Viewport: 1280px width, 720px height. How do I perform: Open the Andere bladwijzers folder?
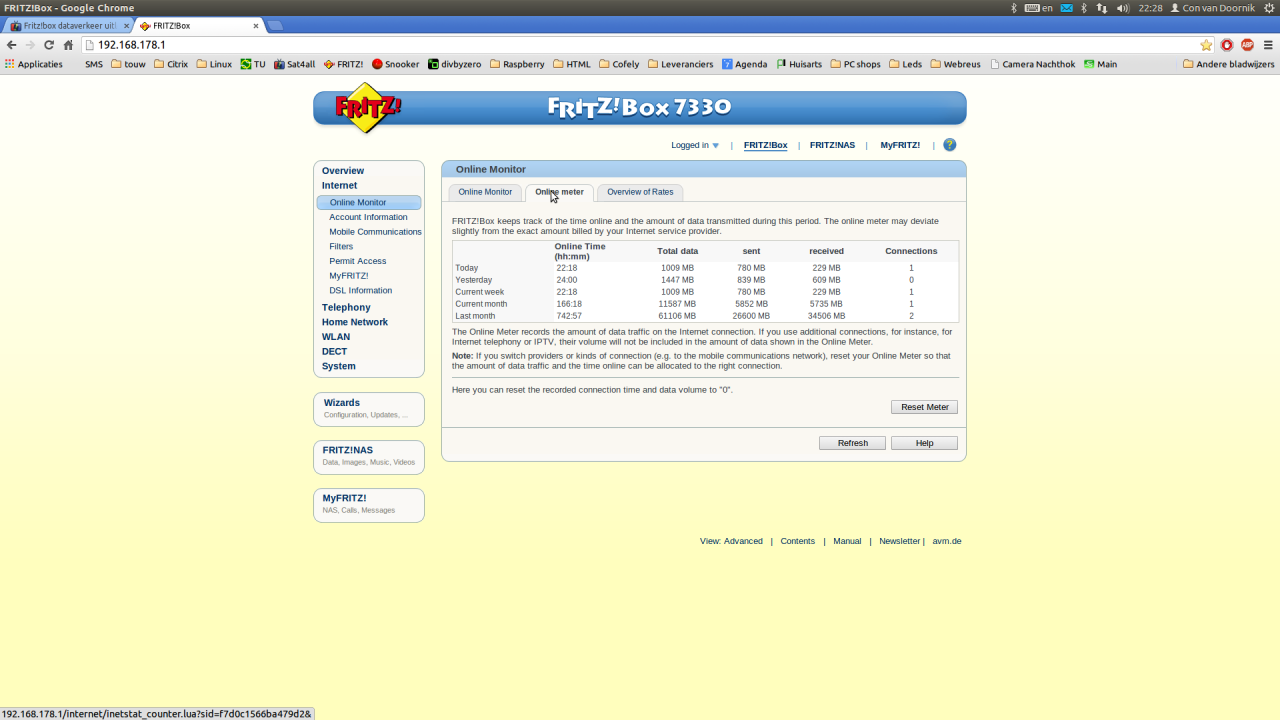pyautogui.click(x=1228, y=64)
